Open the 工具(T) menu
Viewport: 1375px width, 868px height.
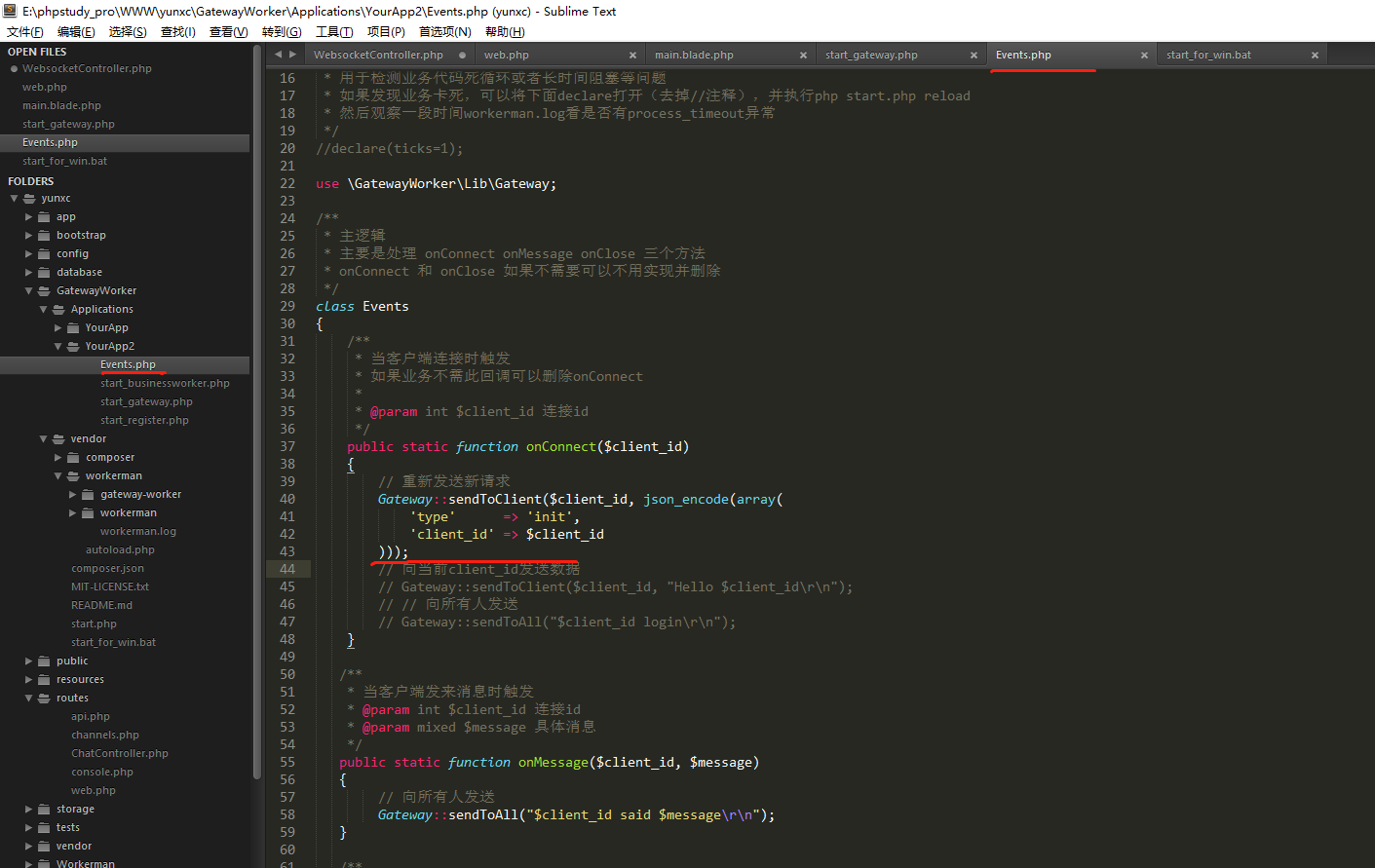coord(334,32)
